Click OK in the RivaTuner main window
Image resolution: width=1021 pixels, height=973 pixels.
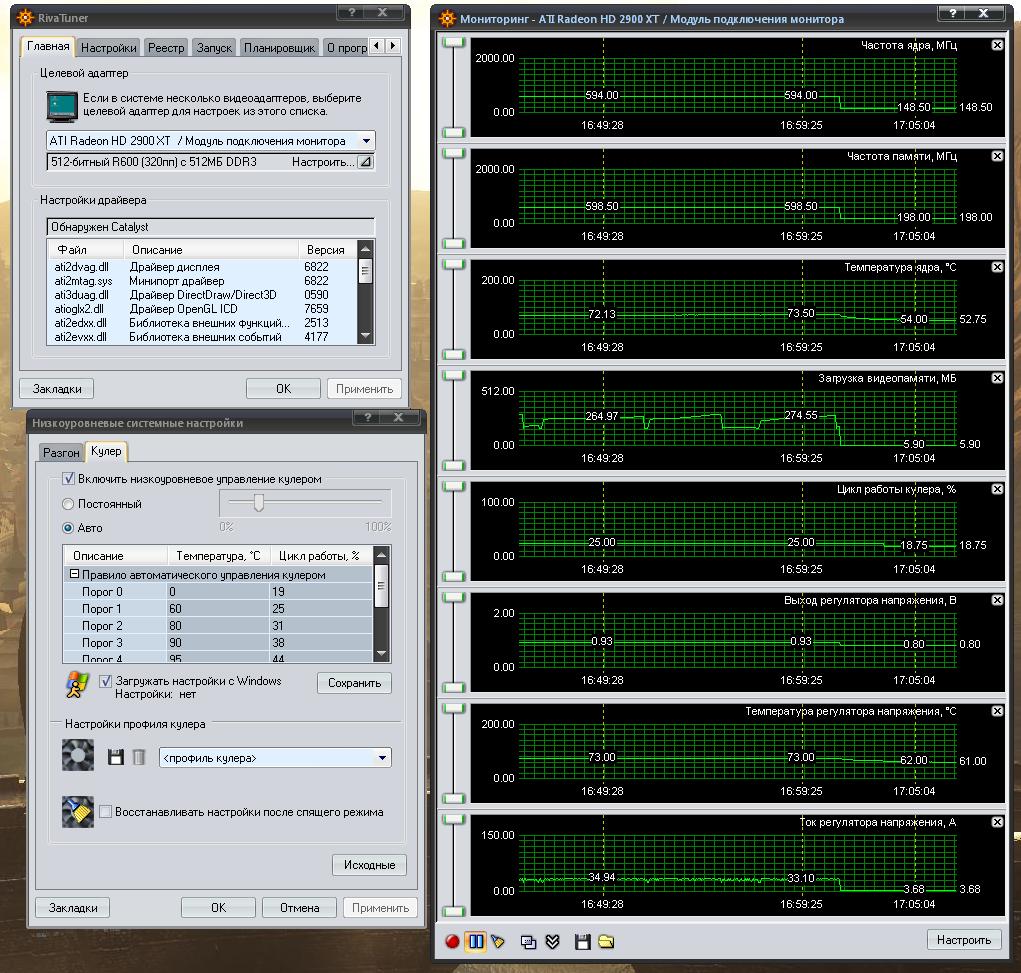click(x=283, y=389)
